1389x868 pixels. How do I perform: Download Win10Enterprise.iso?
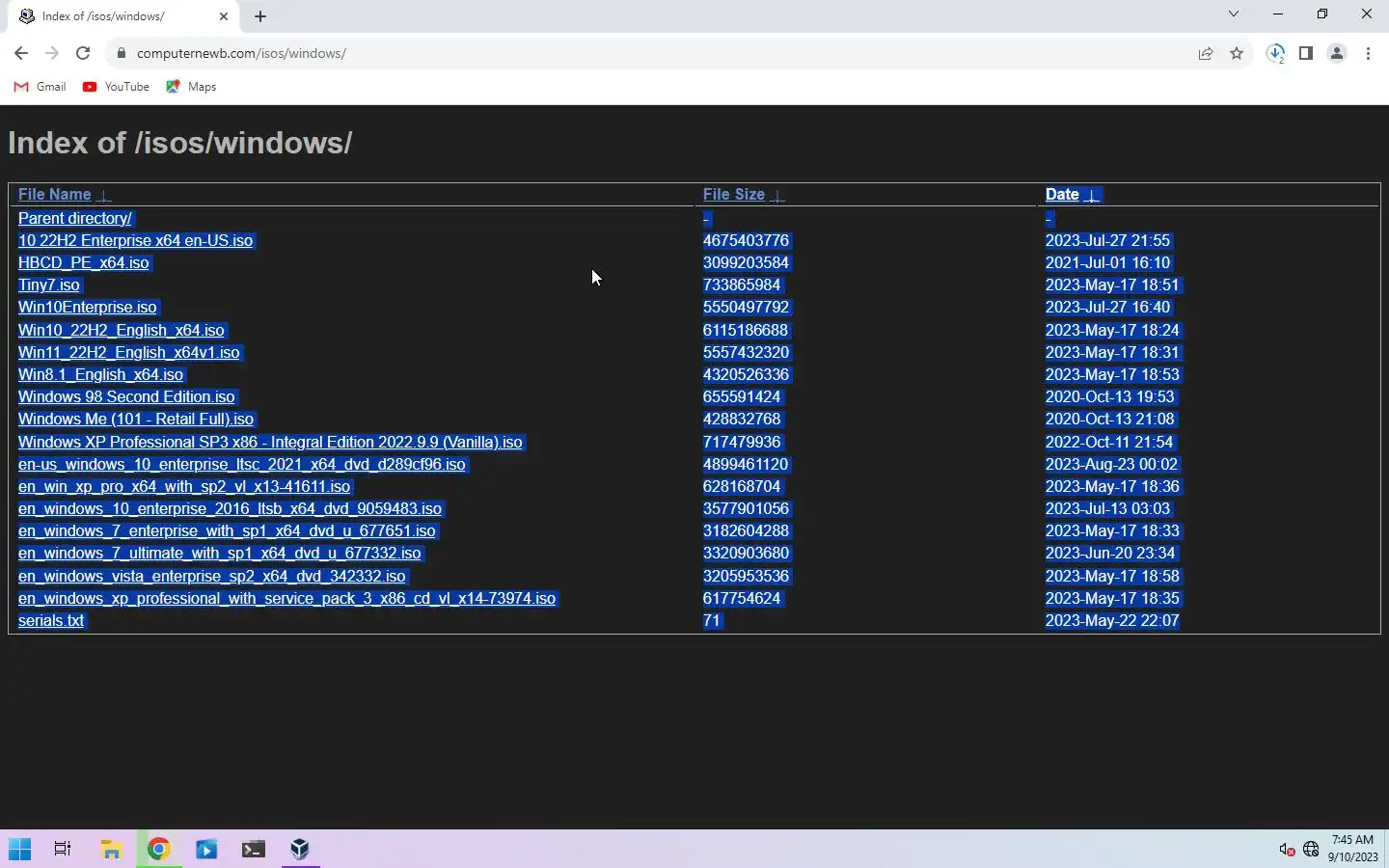[x=88, y=308]
